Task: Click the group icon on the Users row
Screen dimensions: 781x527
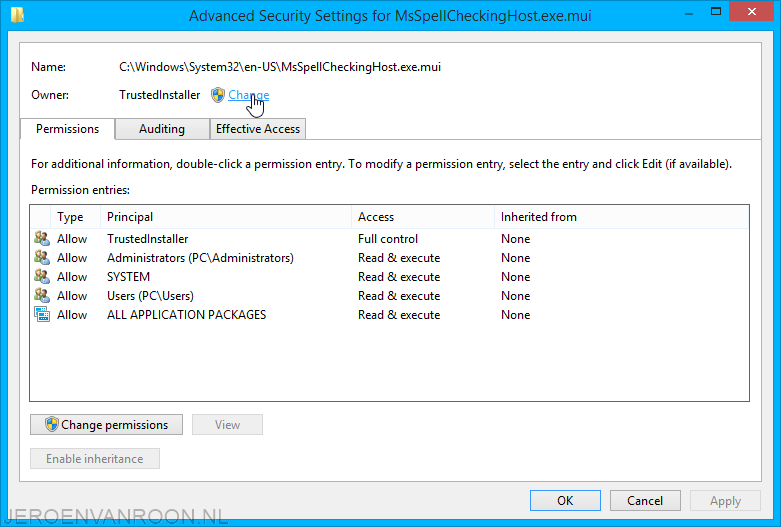Action: [42, 295]
